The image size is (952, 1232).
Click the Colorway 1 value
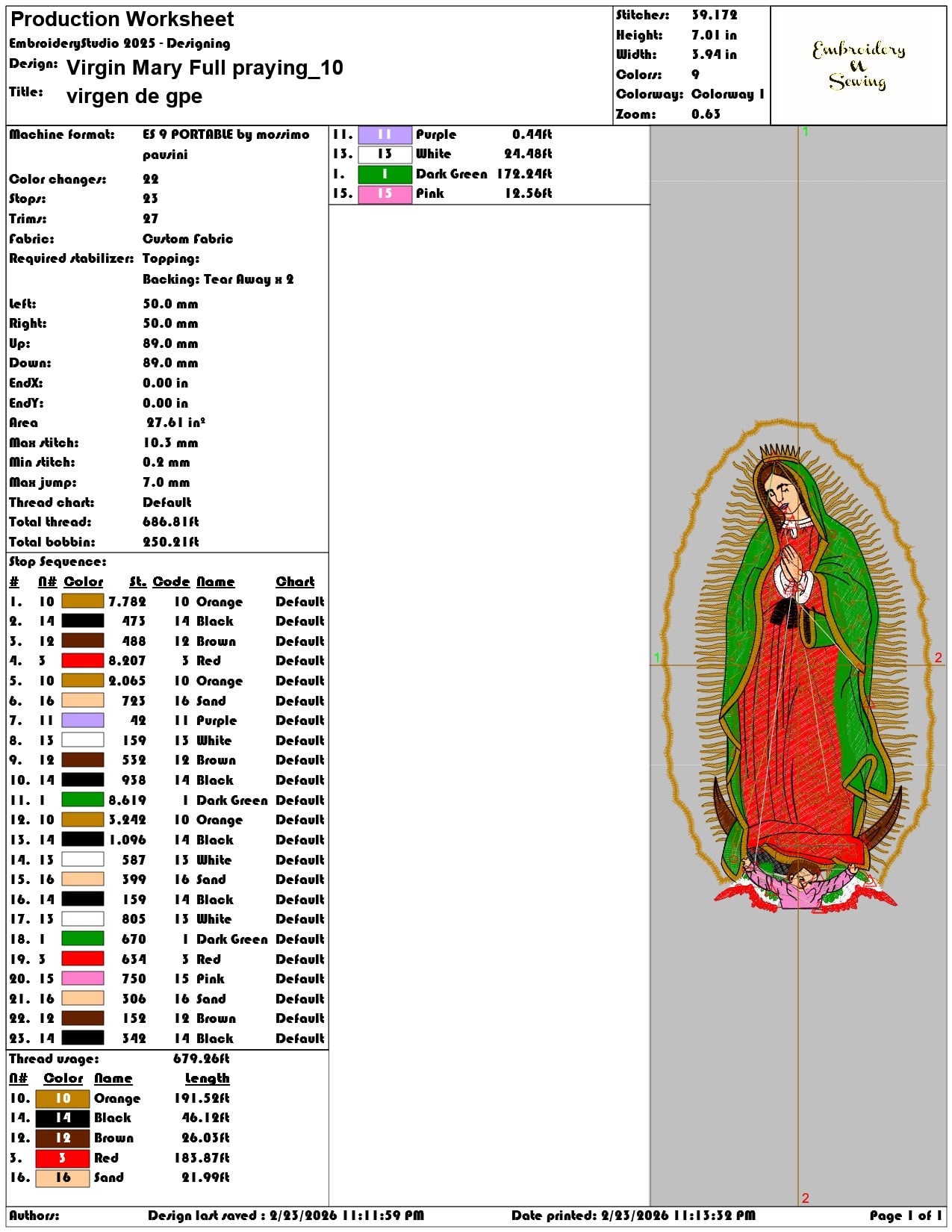click(x=728, y=94)
